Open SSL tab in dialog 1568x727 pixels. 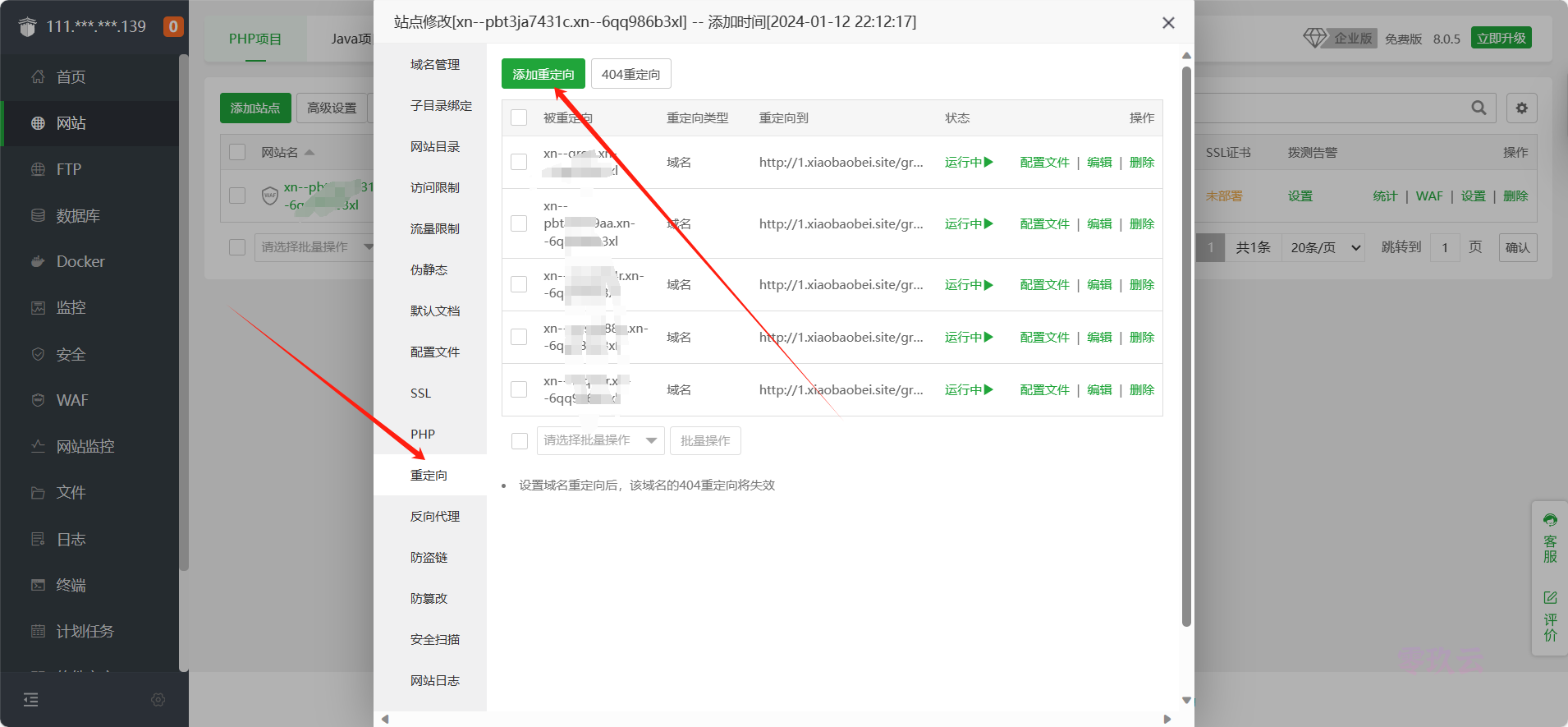420,393
